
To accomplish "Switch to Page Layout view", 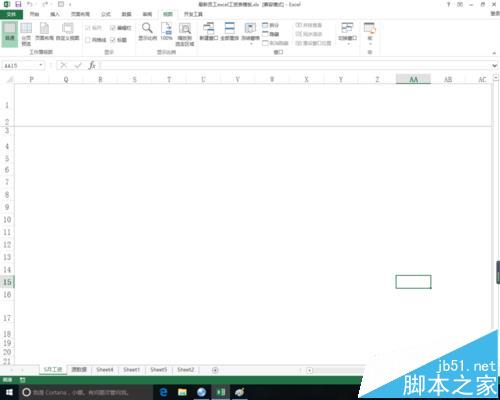I will click(x=44, y=32).
